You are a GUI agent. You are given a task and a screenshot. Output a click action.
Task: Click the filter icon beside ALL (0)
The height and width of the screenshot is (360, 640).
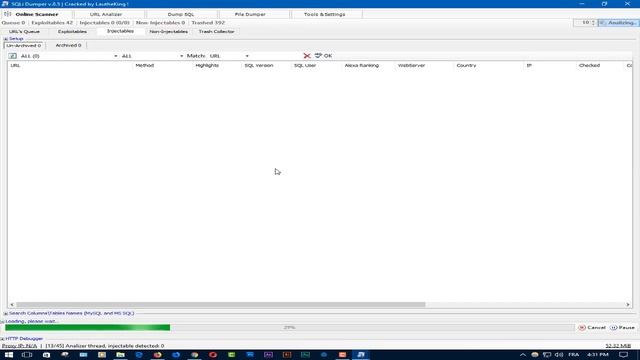coord(12,56)
